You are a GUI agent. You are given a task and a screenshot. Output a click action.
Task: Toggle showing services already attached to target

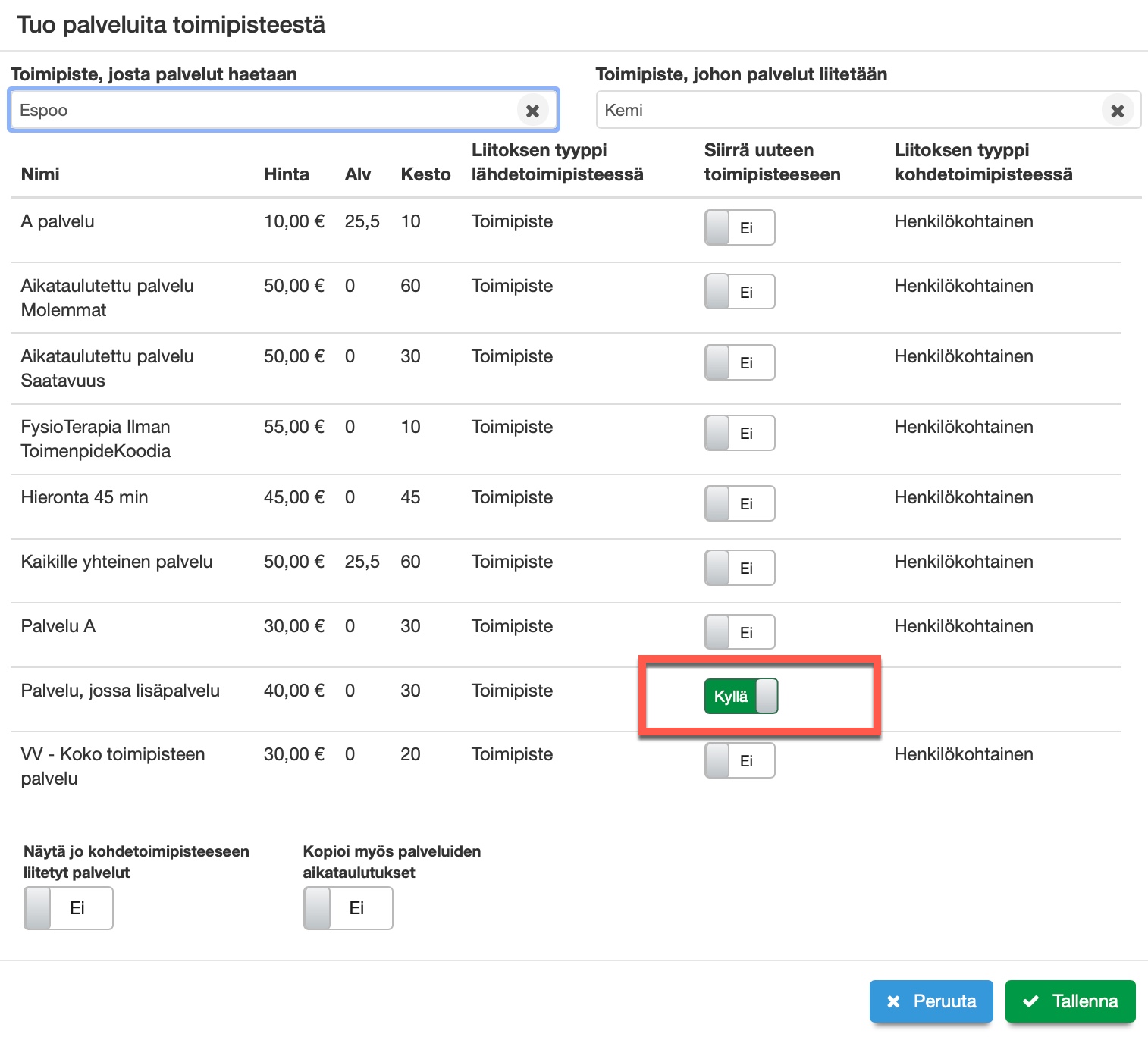pyautogui.click(x=68, y=908)
